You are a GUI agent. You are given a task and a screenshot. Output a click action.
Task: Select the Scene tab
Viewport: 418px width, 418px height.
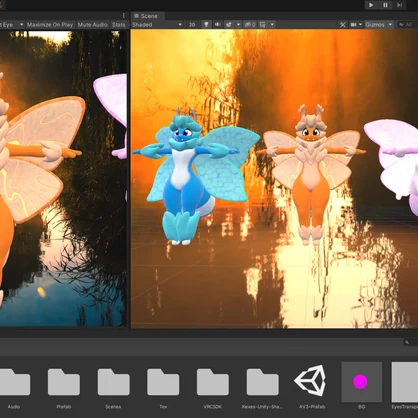(x=146, y=16)
